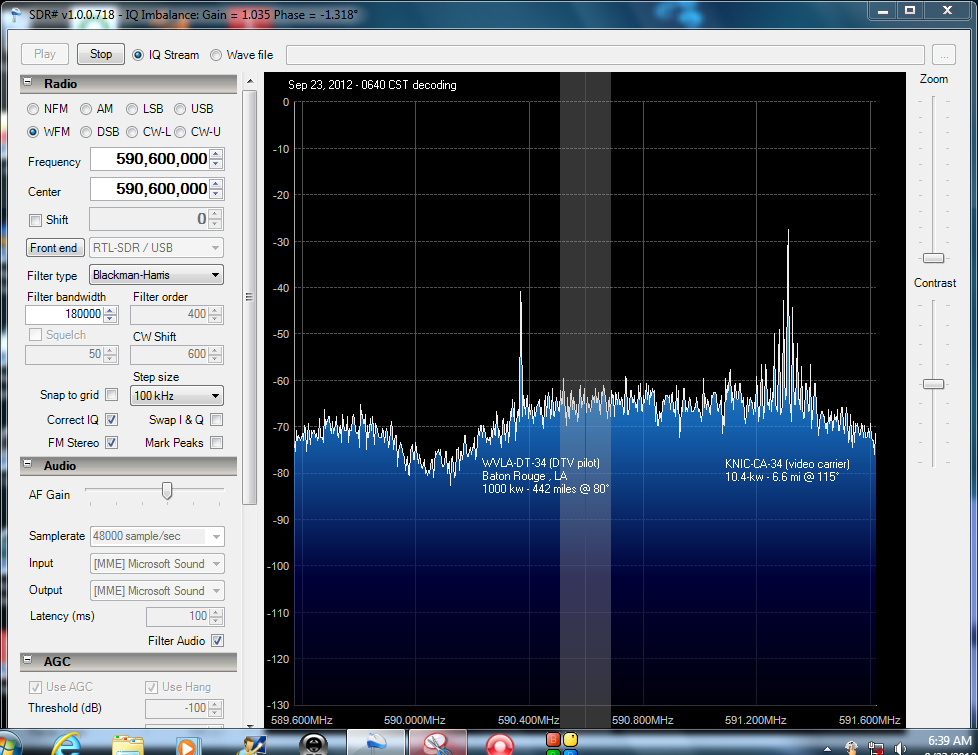Viewport: 978px width, 755px height.
Task: Select USB demodulation mode
Action: click(x=180, y=109)
